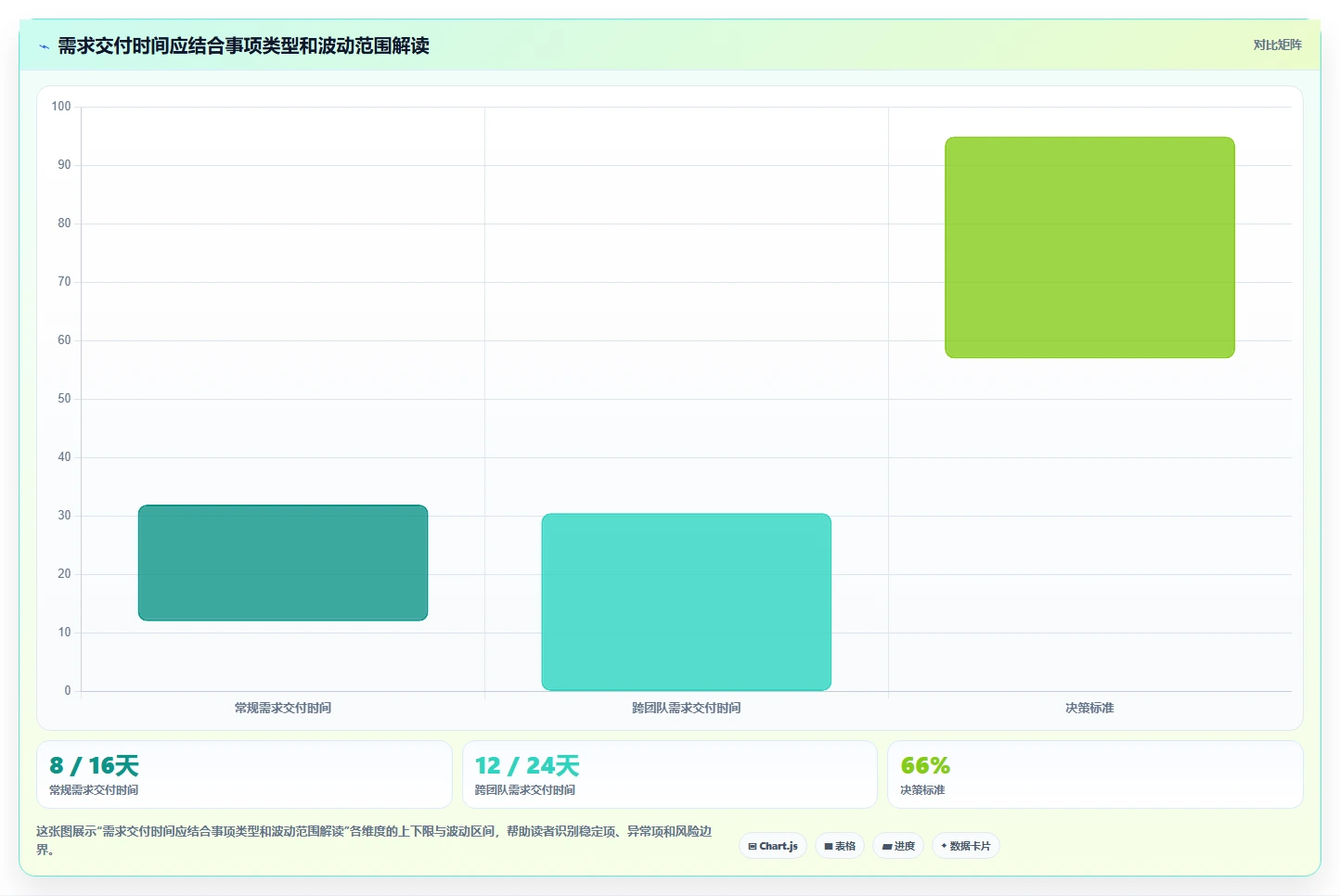The image size is (1340, 896).
Task: Click the 跨团队需求交付时间 x-axis label
Action: (687, 708)
